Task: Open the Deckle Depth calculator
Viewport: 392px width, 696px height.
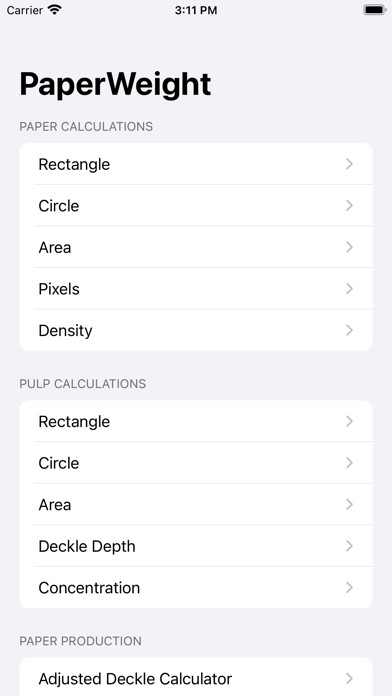Action: click(x=196, y=546)
